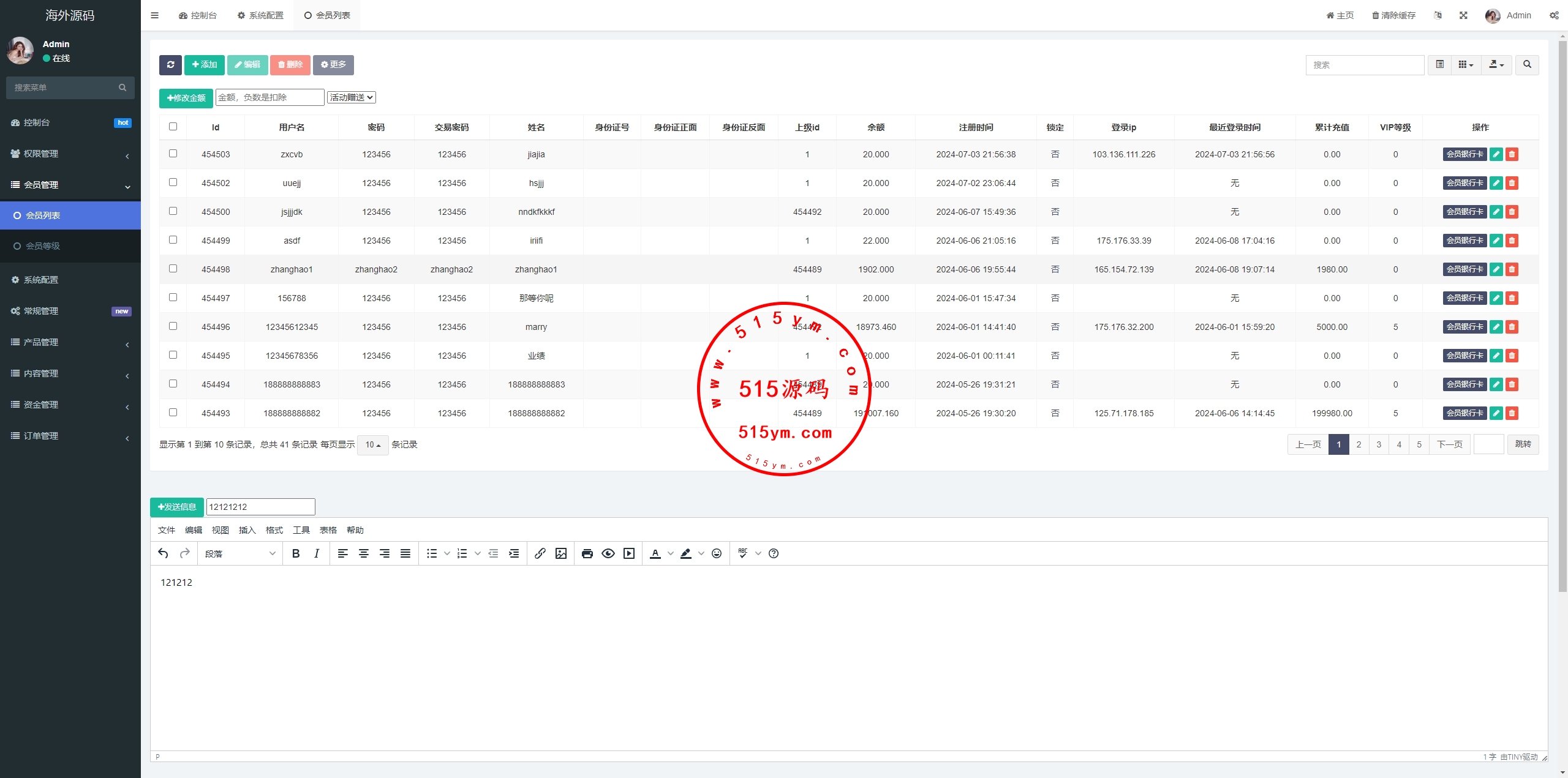Click the print icon in editor toolbar
This screenshot has height=778, width=1568.
tap(587, 553)
